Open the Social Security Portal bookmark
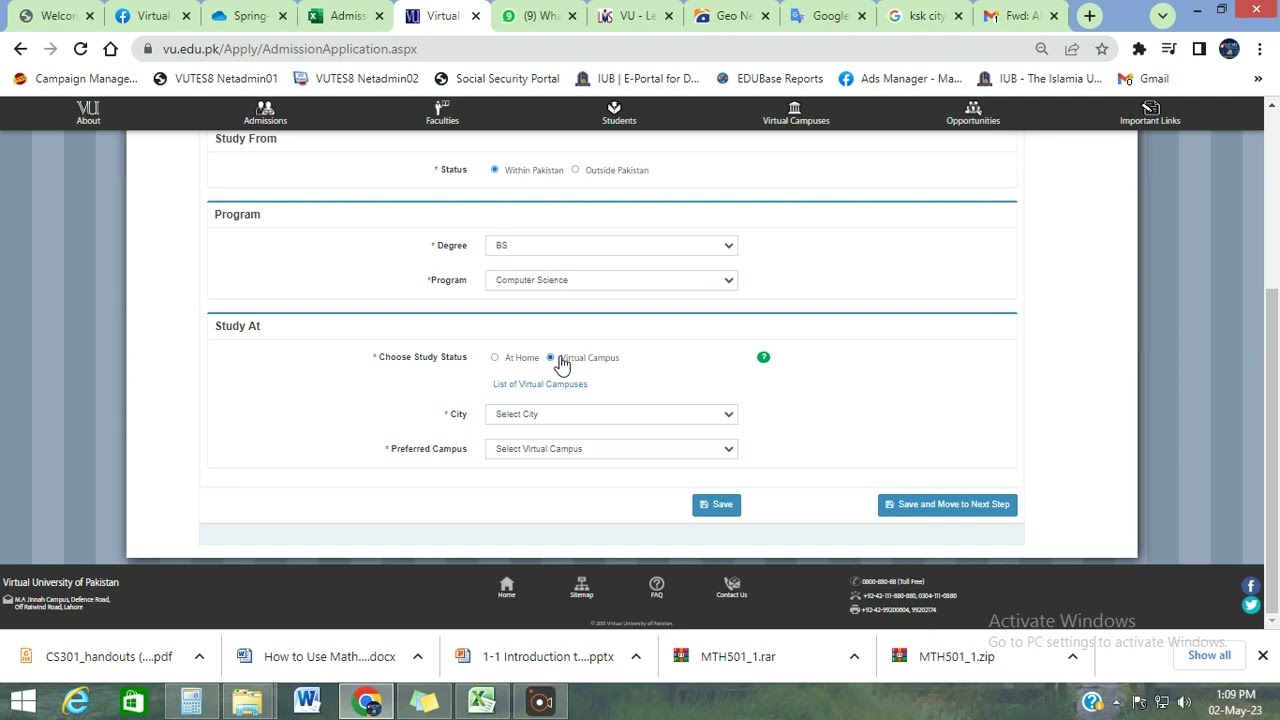Image resolution: width=1280 pixels, height=720 pixels. (497, 79)
